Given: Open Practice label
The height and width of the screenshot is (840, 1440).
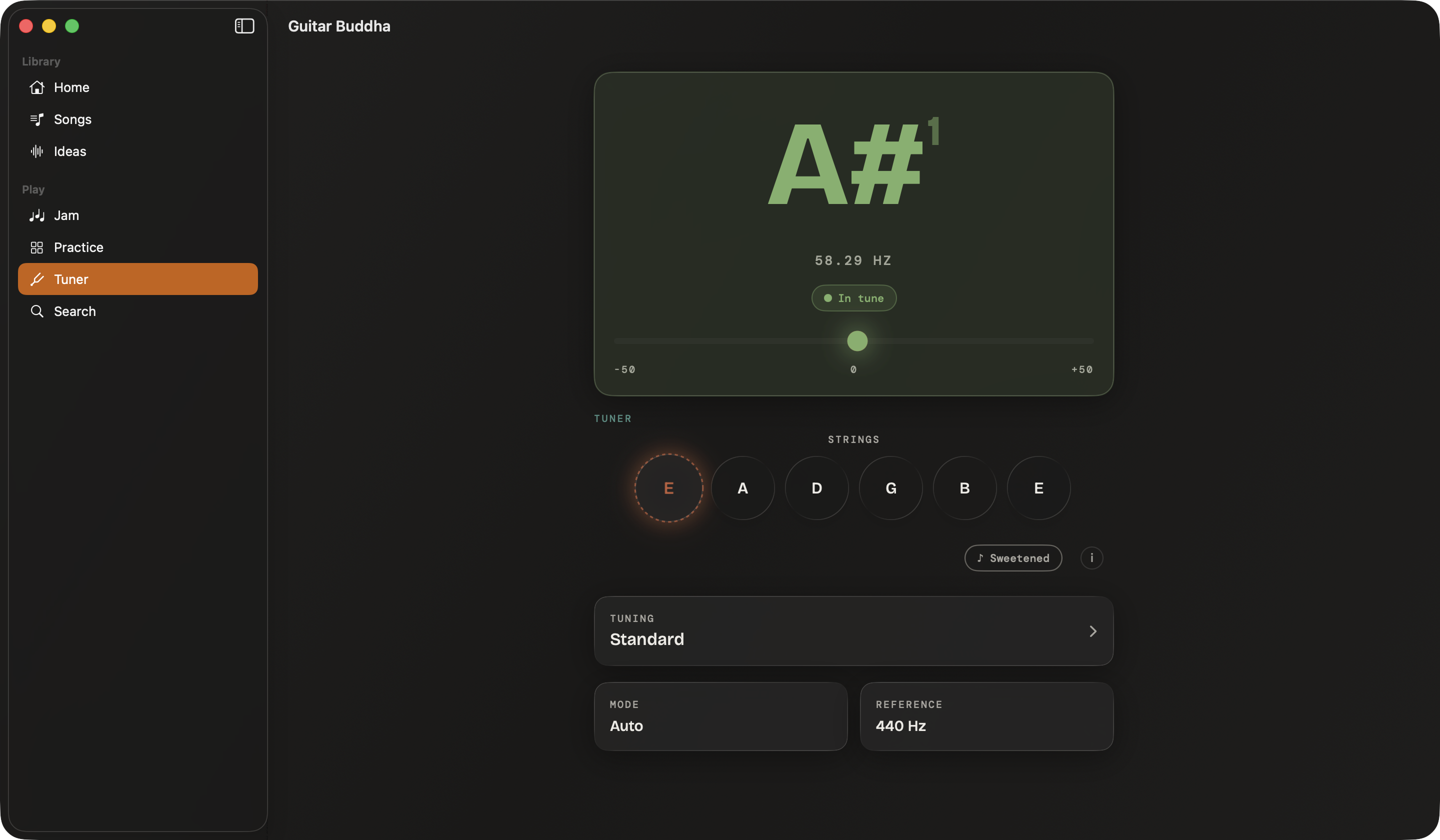Looking at the screenshot, I should click(x=78, y=247).
